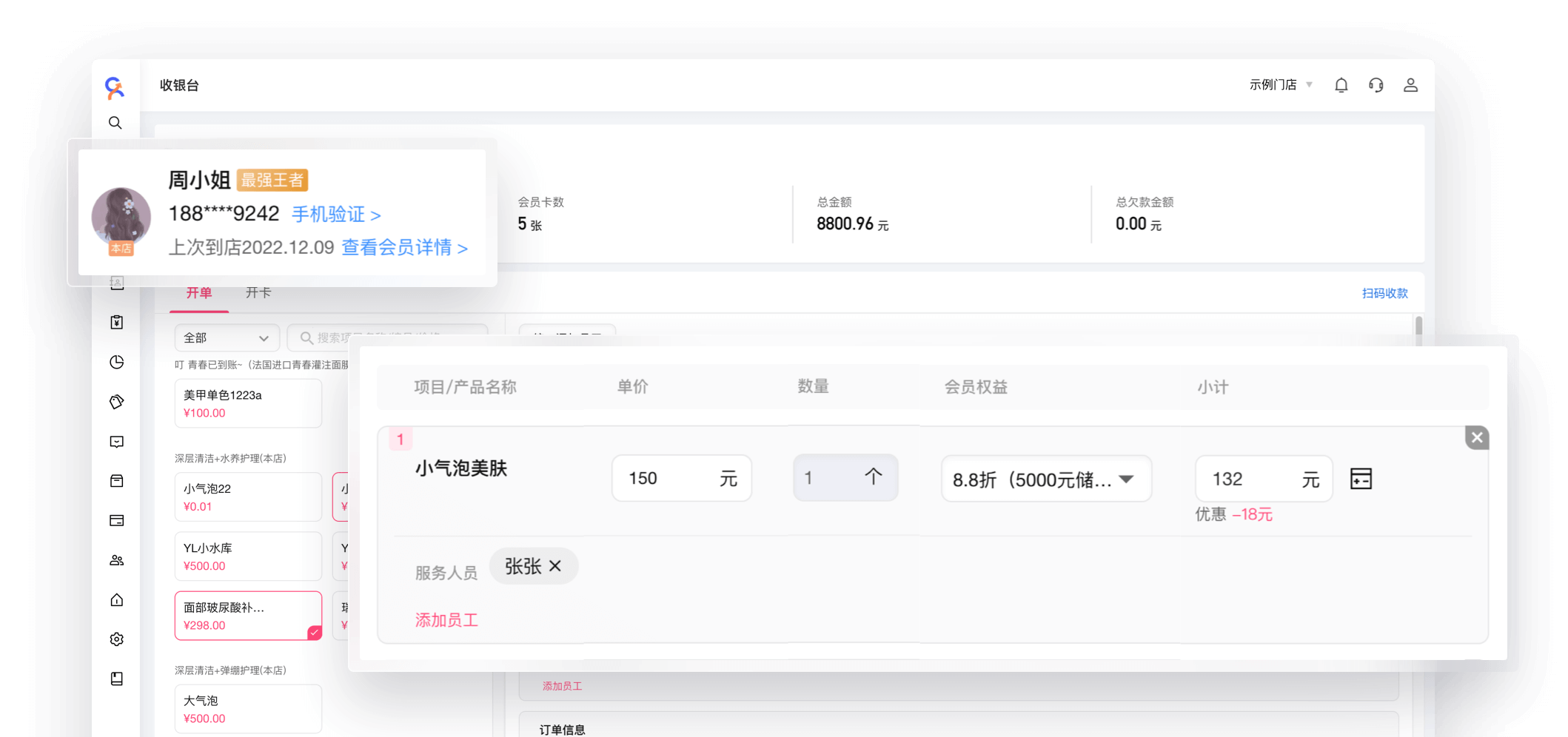
Task: Open the user account icon
Action: pos(1410,85)
